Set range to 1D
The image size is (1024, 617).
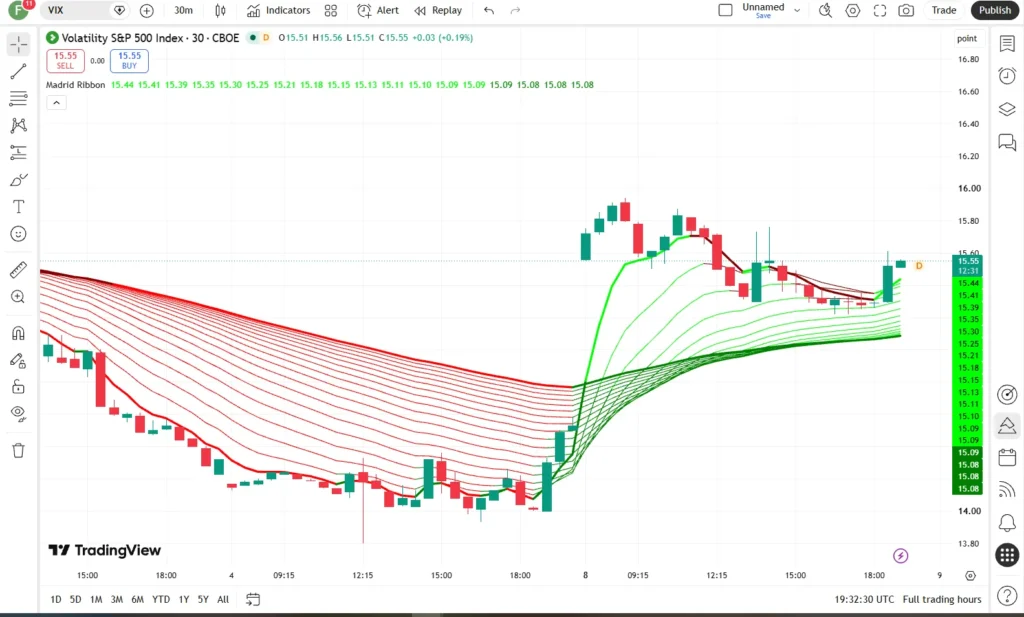click(56, 599)
